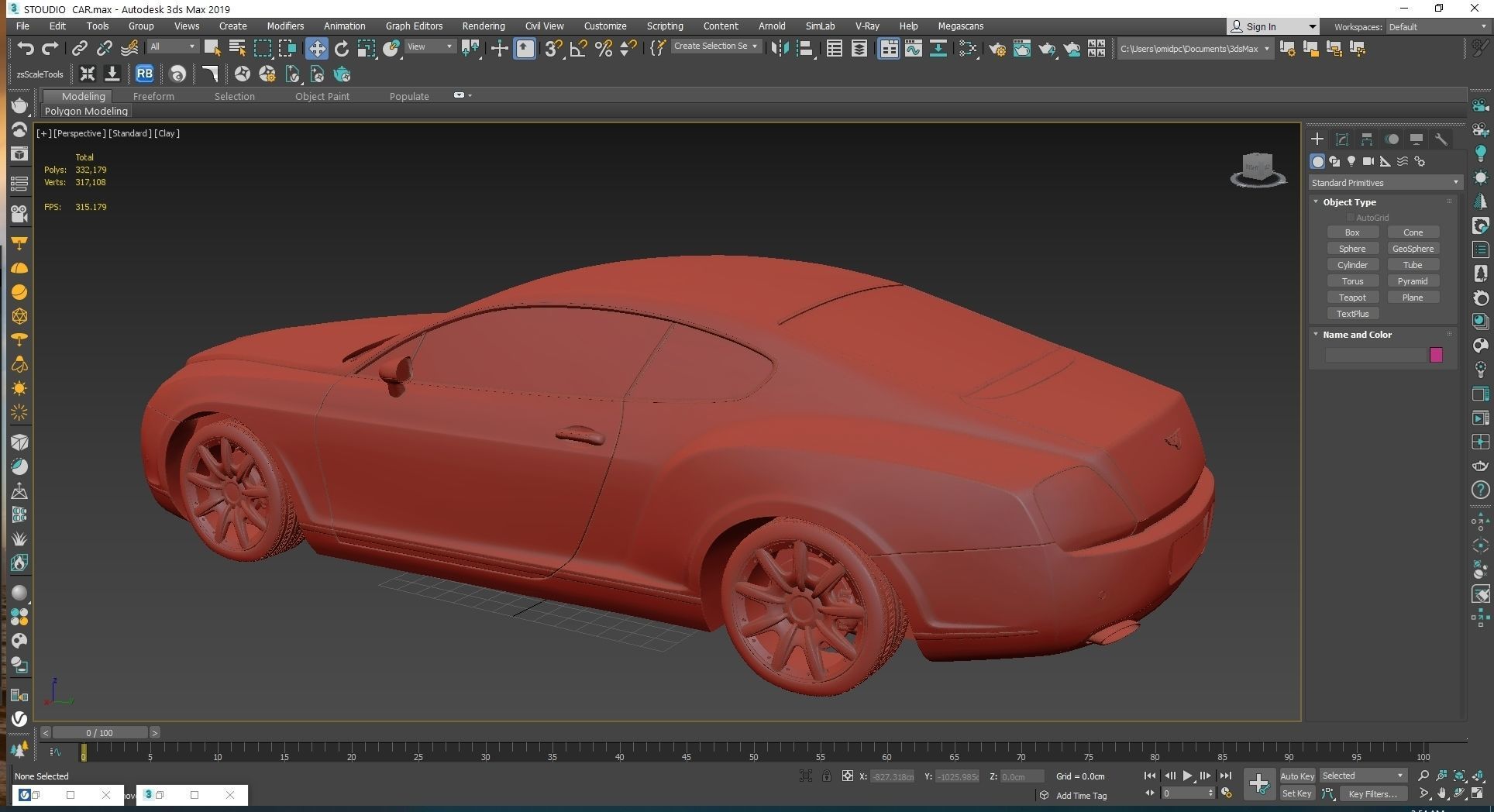Click the Zoom magnifier navigation icon

coord(1423,776)
